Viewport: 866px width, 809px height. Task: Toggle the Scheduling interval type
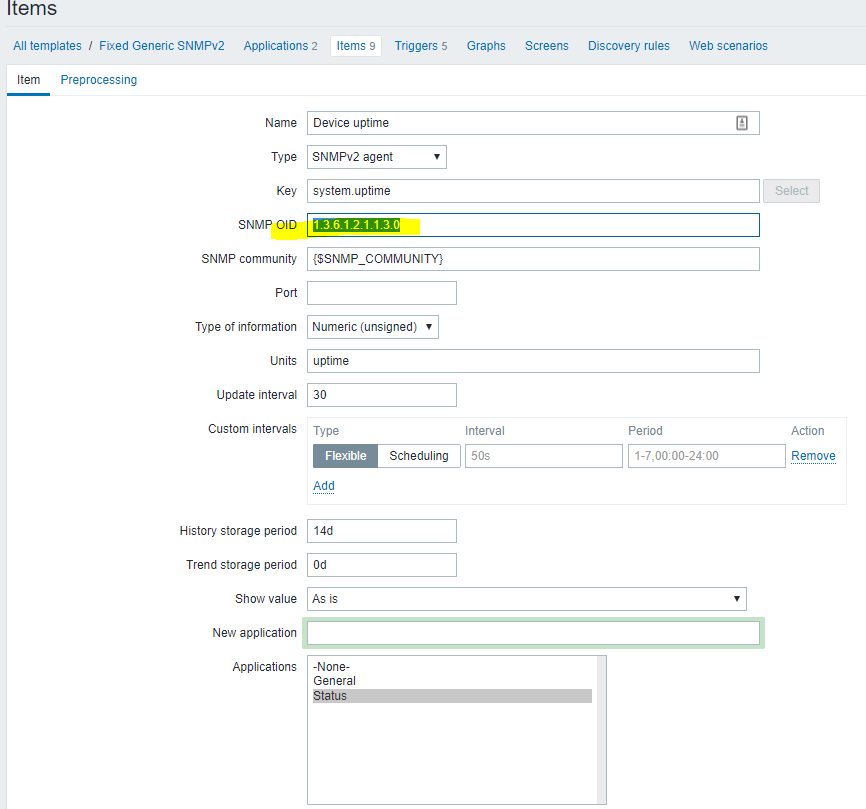pos(419,455)
